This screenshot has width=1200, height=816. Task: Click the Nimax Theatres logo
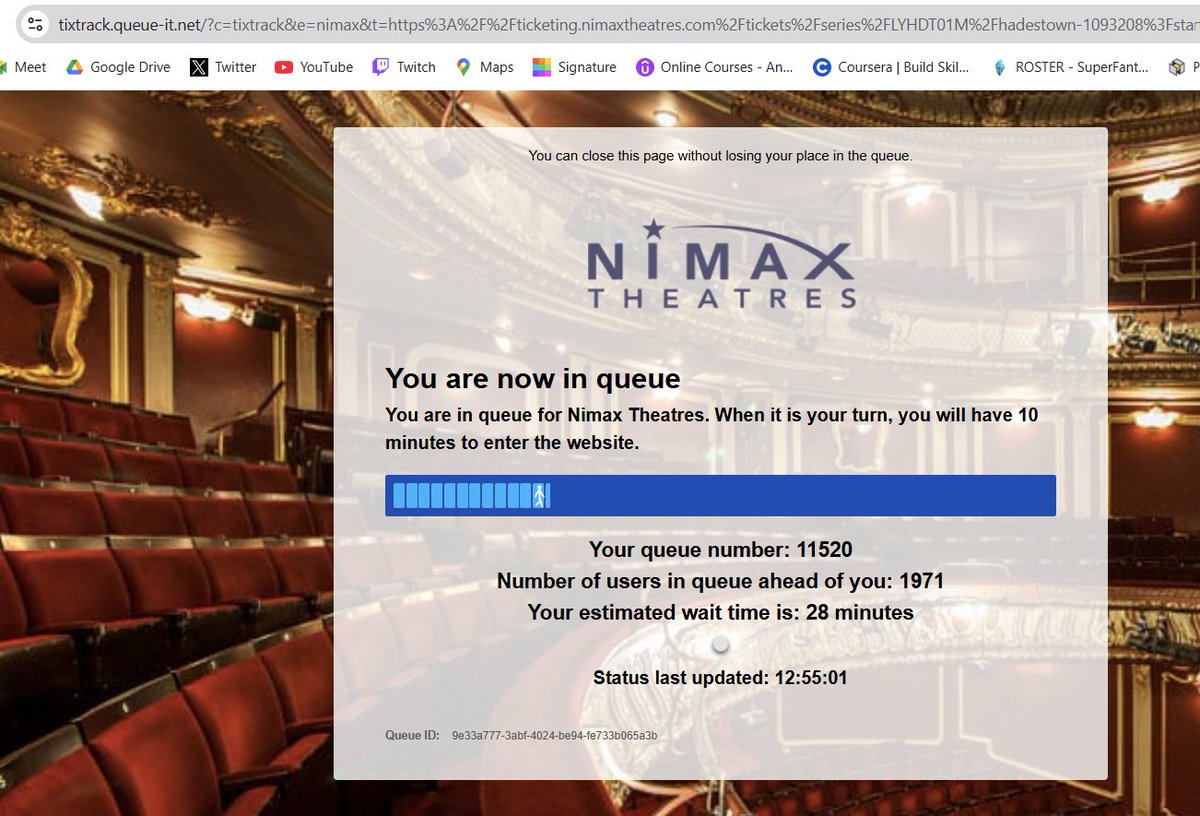(721, 265)
